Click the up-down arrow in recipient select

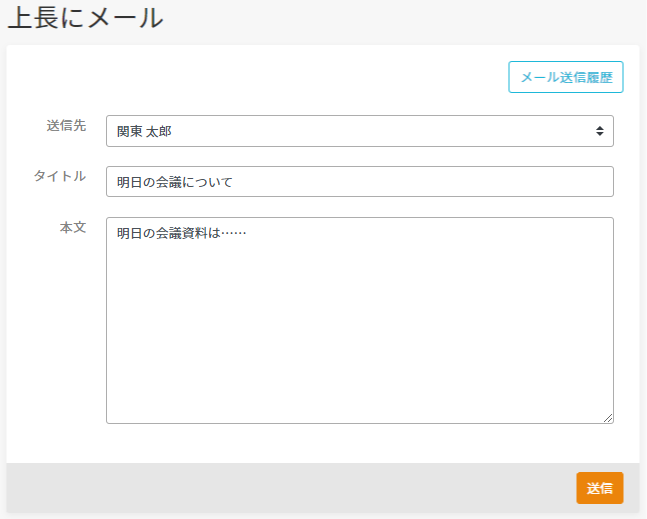click(x=599, y=131)
